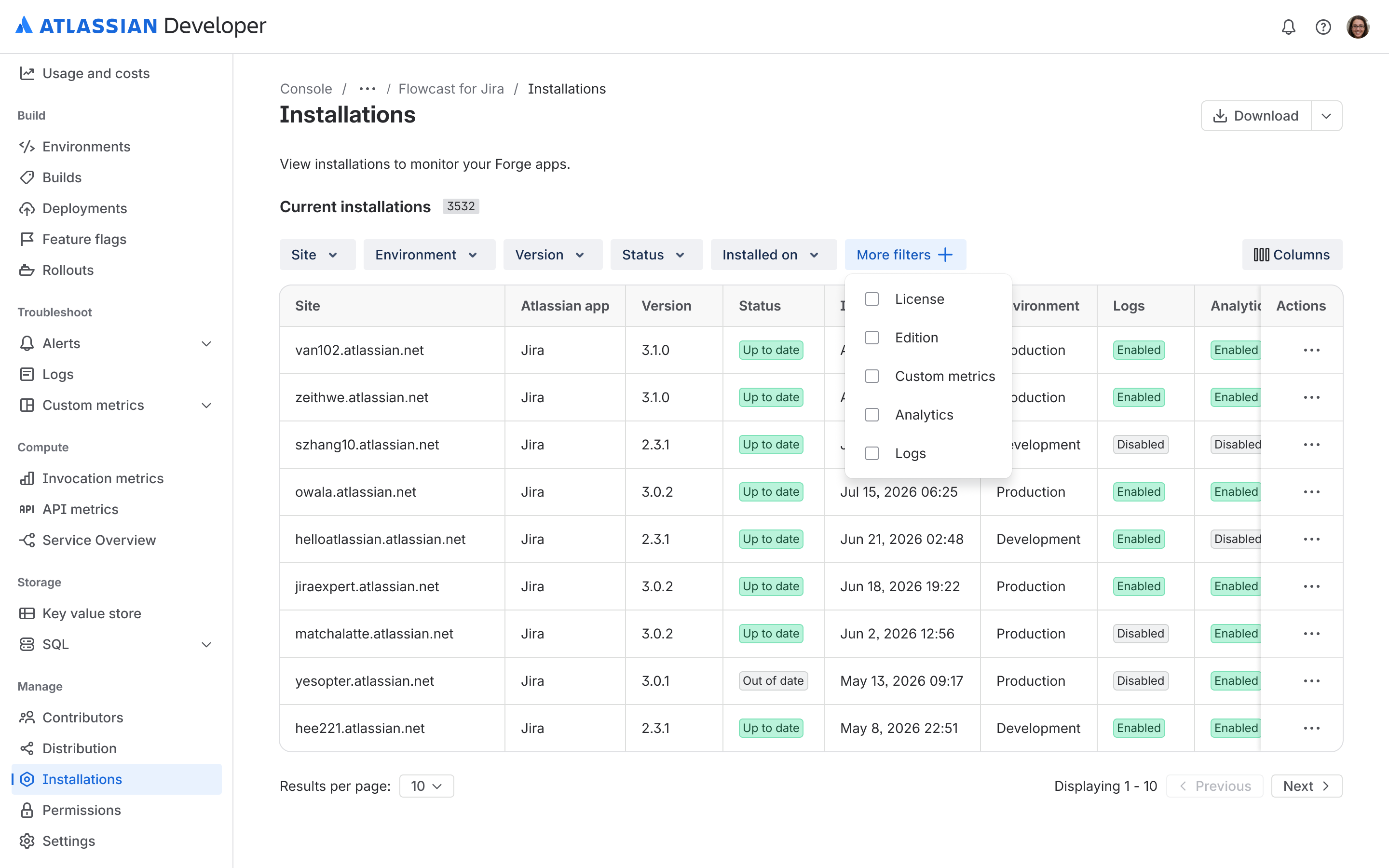This screenshot has width=1389, height=868.
Task: Open actions menu for hee221.atlassian.net row
Action: (1311, 729)
